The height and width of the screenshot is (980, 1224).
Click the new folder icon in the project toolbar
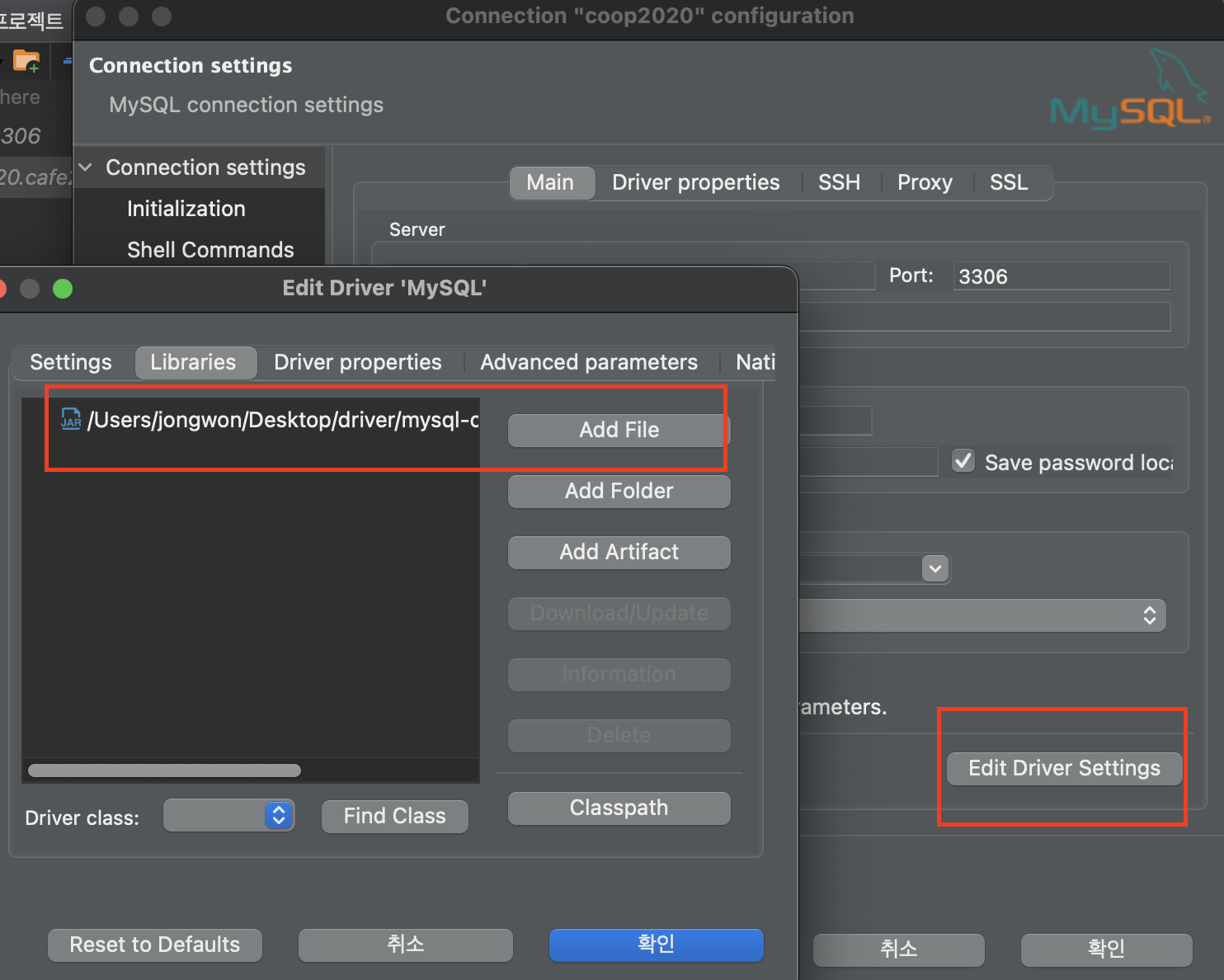click(26, 61)
